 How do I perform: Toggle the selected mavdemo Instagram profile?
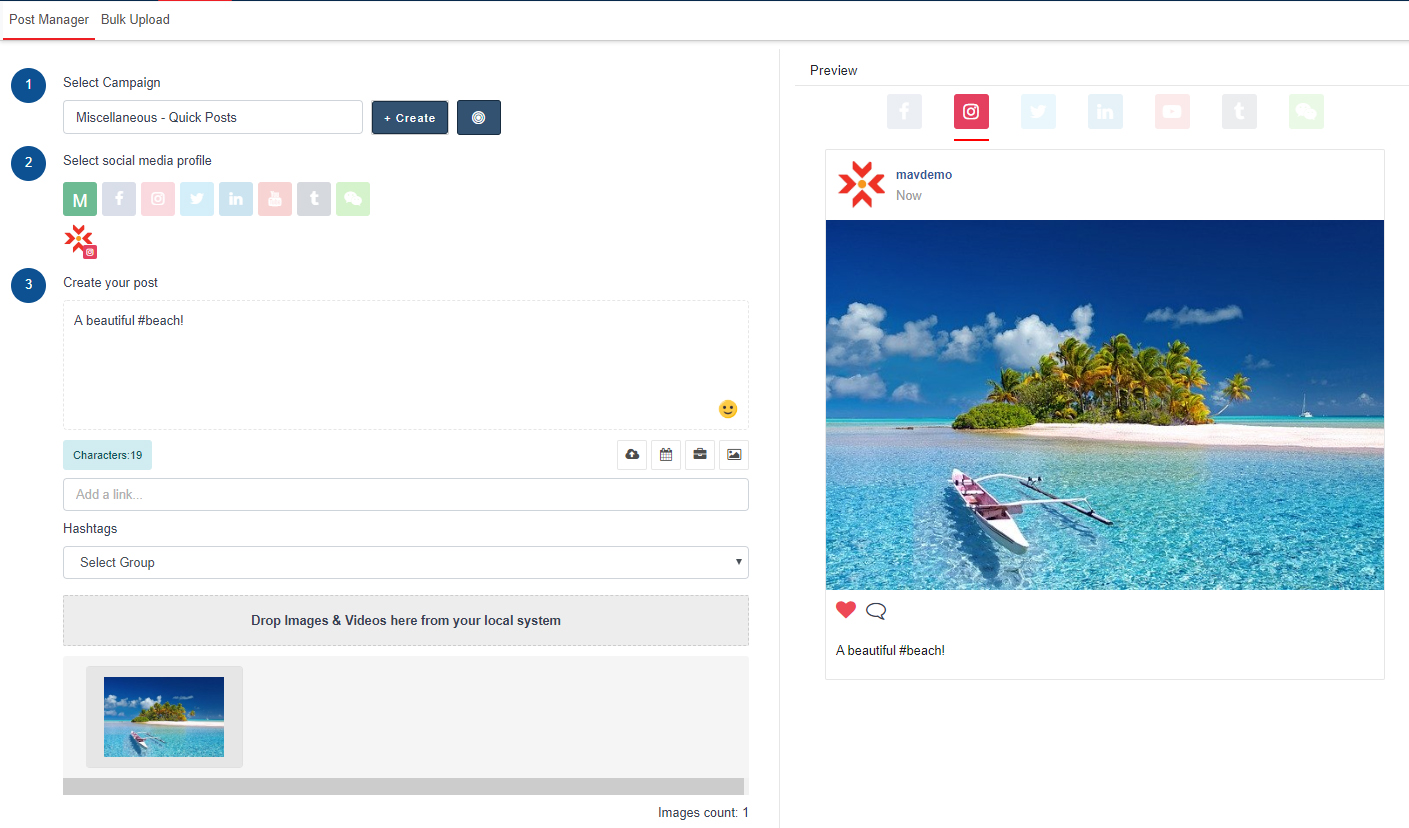pos(80,241)
